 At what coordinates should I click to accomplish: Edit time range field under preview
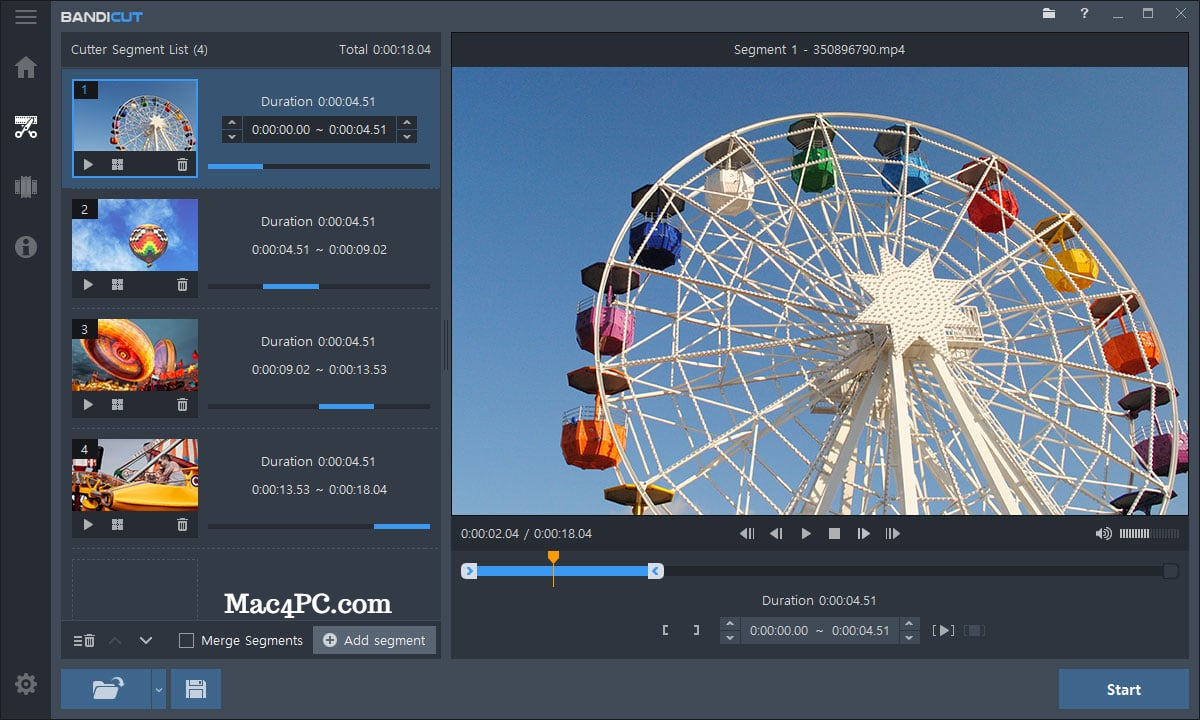click(819, 630)
